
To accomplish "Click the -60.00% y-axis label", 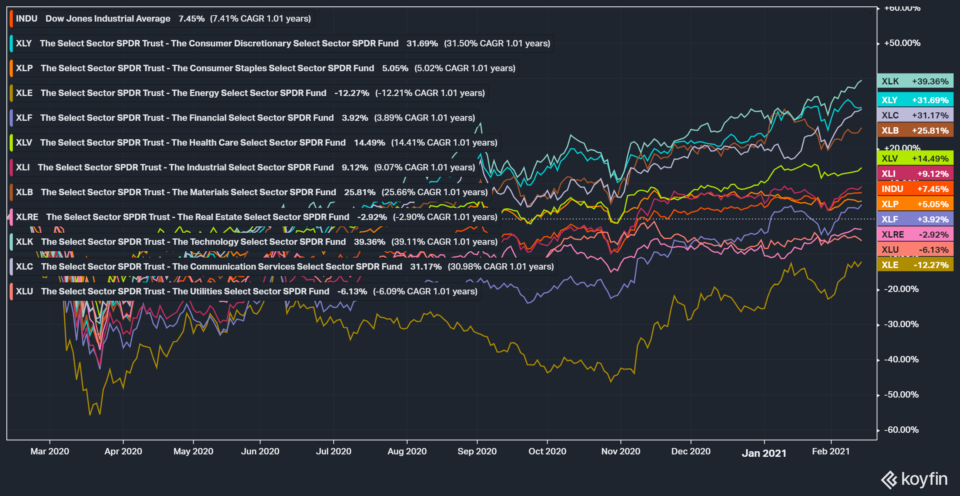I will [902, 430].
